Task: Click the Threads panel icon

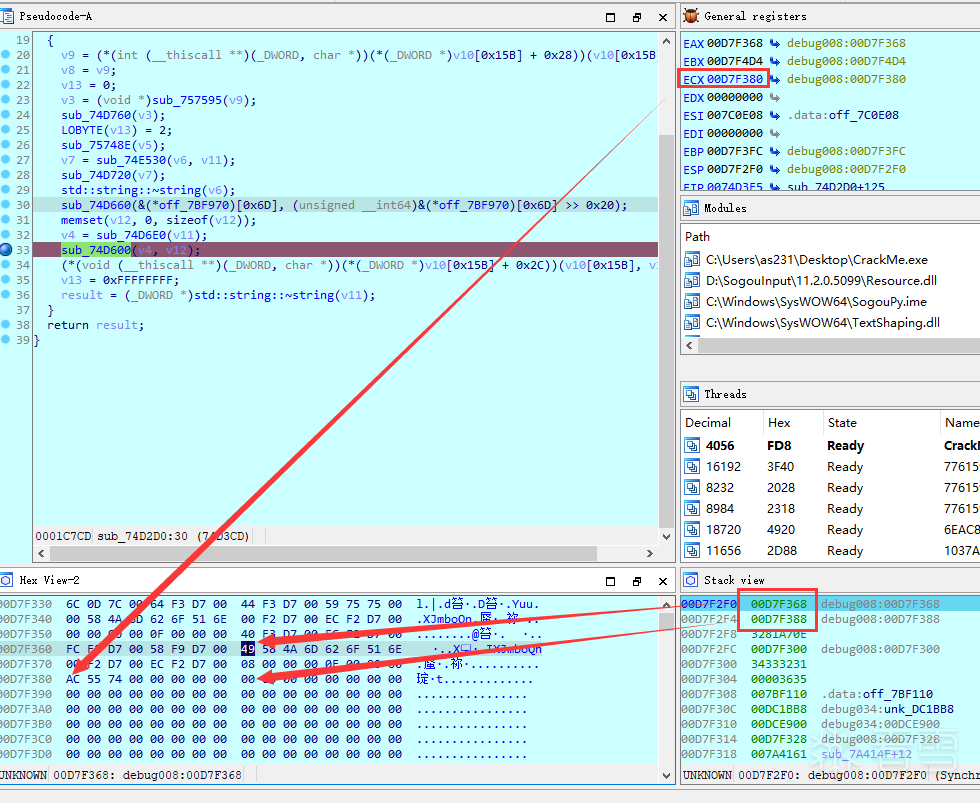Action: tap(691, 394)
